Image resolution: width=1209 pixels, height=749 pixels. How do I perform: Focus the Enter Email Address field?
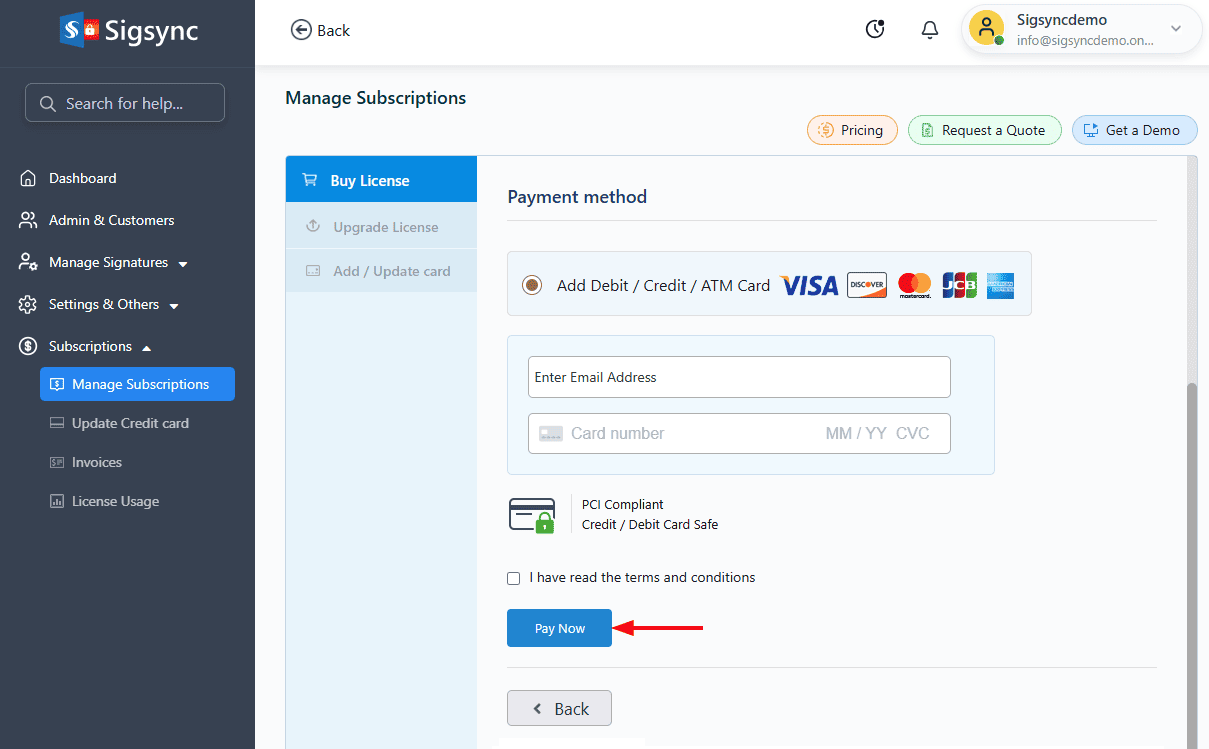pyautogui.click(x=738, y=377)
